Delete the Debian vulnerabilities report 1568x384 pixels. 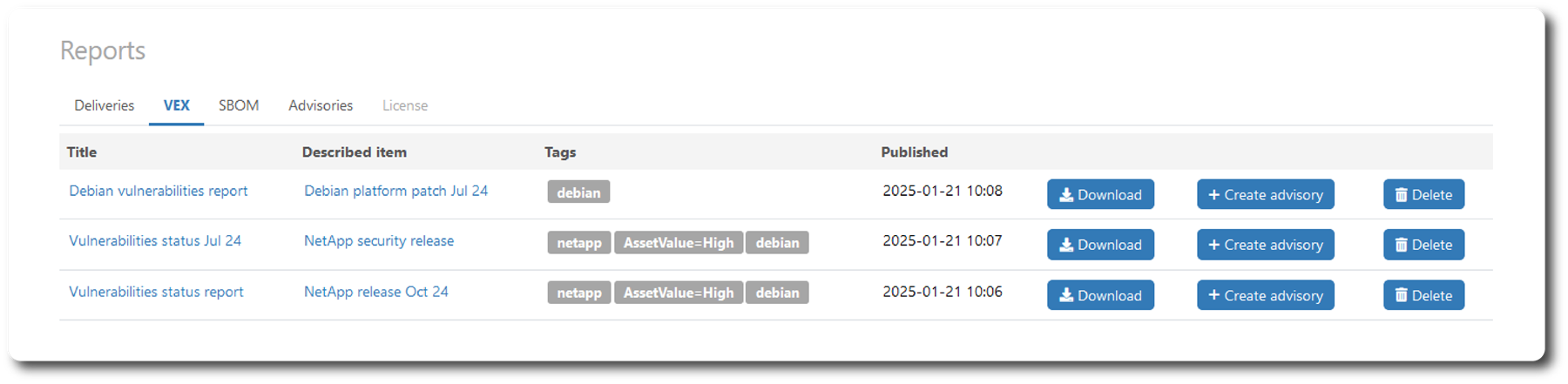click(1423, 194)
